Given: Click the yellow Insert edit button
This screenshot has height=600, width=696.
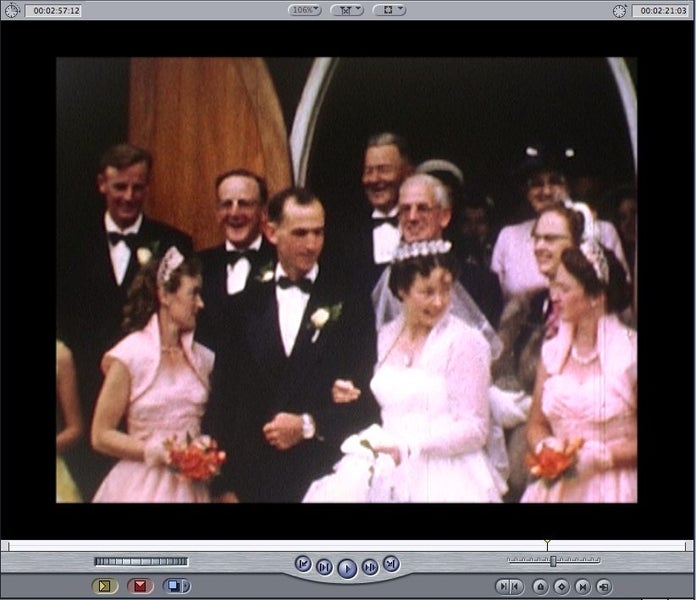Looking at the screenshot, I should (105, 586).
